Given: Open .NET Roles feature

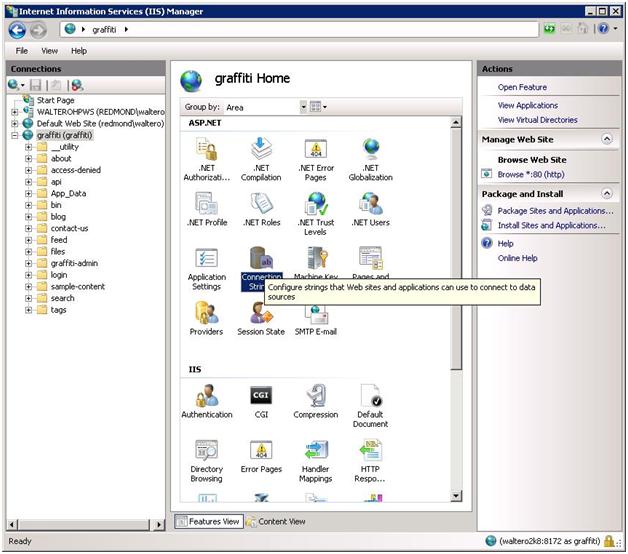Looking at the screenshot, I should tap(261, 209).
